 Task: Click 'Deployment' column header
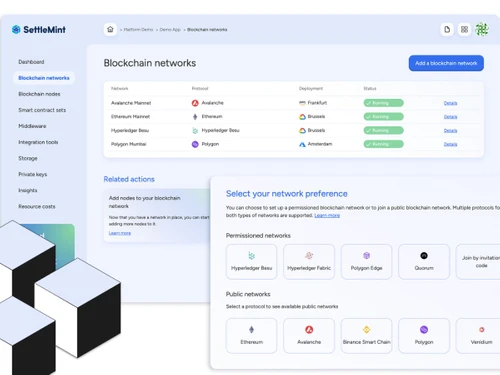pyautogui.click(x=311, y=88)
